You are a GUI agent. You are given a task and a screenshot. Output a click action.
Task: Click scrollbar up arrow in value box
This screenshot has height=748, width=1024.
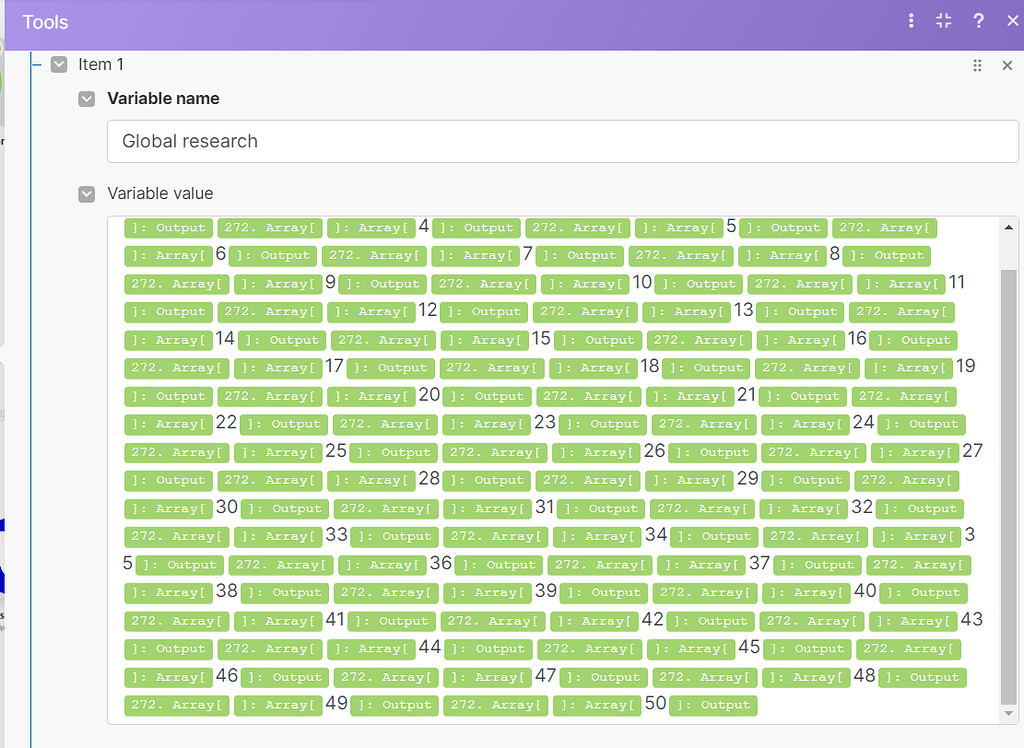1008,226
